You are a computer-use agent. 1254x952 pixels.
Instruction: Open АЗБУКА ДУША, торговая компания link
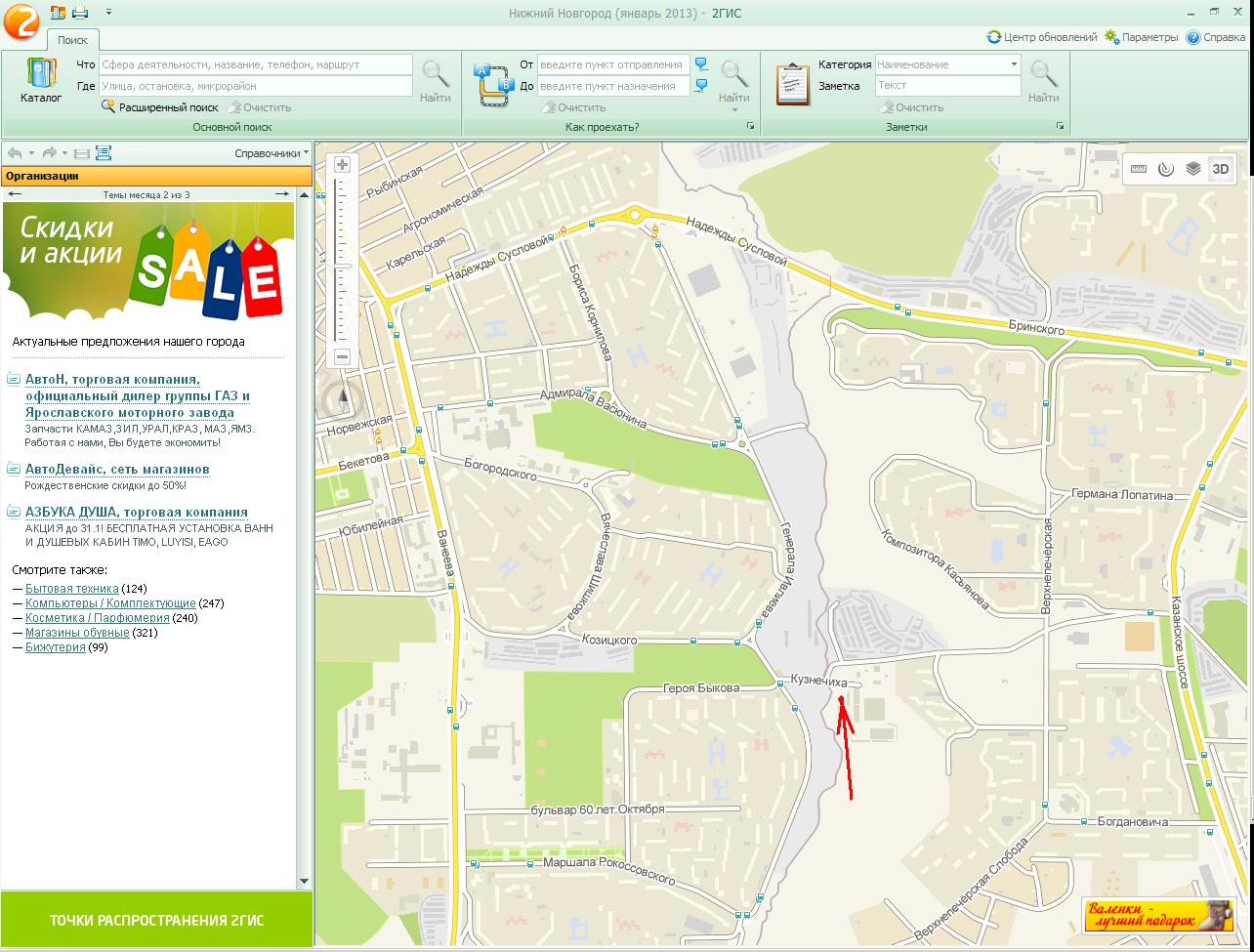click(137, 512)
